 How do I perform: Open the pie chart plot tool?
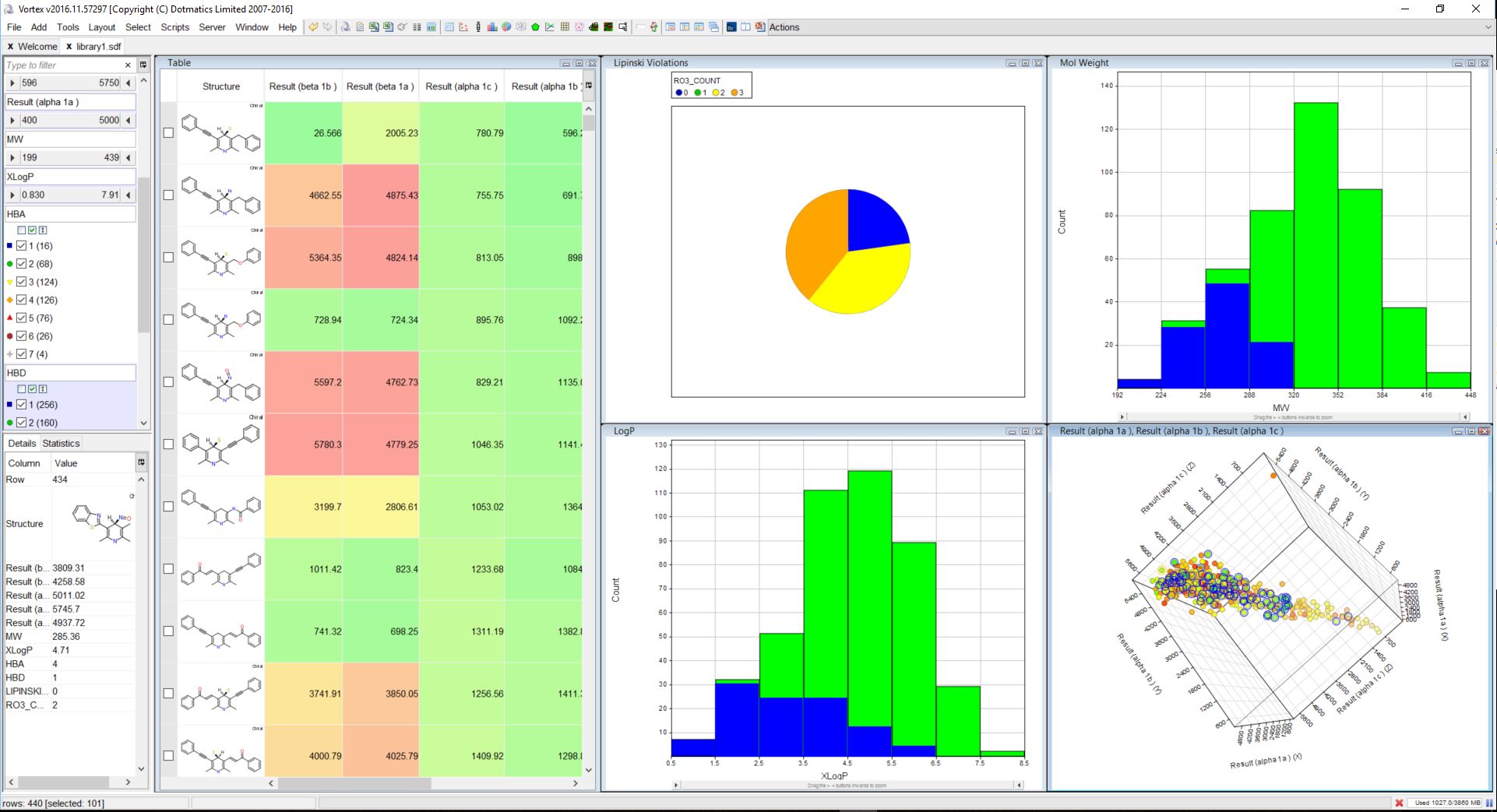[x=506, y=27]
